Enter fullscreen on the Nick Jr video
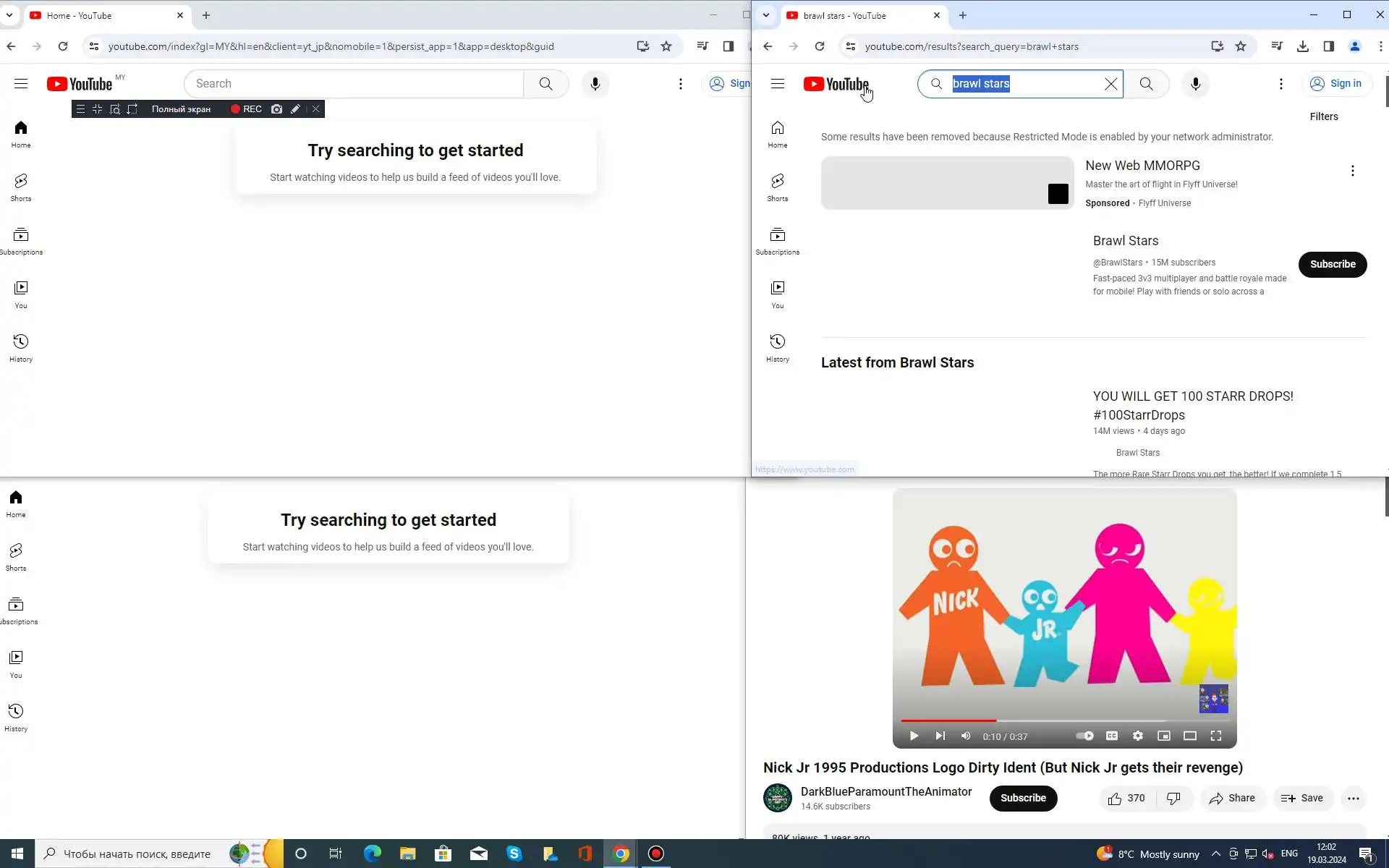Viewport: 1389px width, 868px height. (x=1215, y=736)
